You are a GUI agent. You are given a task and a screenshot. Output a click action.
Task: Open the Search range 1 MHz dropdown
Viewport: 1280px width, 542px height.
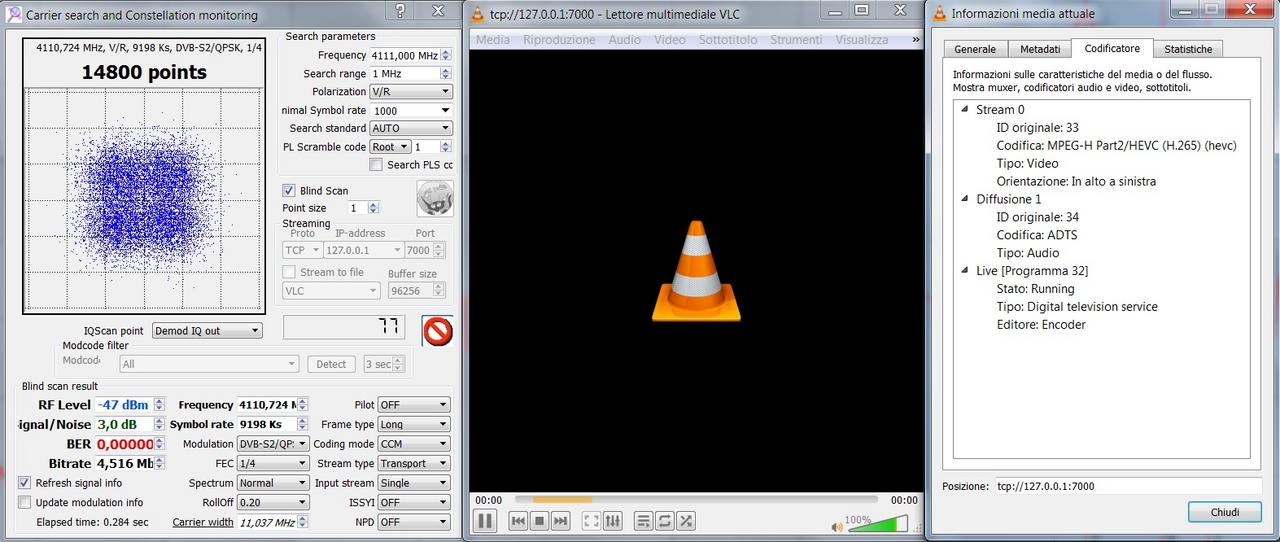pos(410,73)
